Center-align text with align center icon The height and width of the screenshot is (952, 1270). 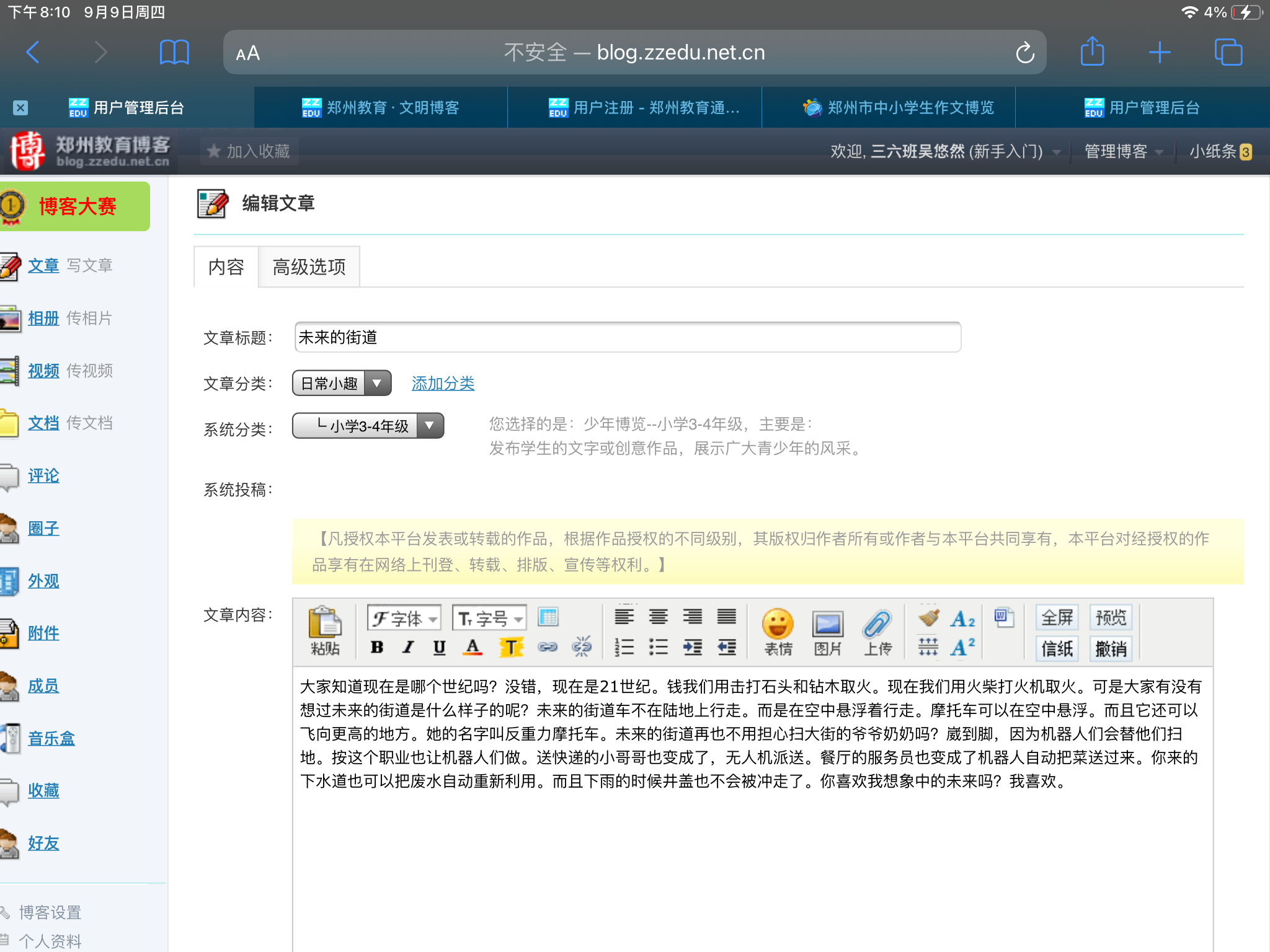click(658, 617)
